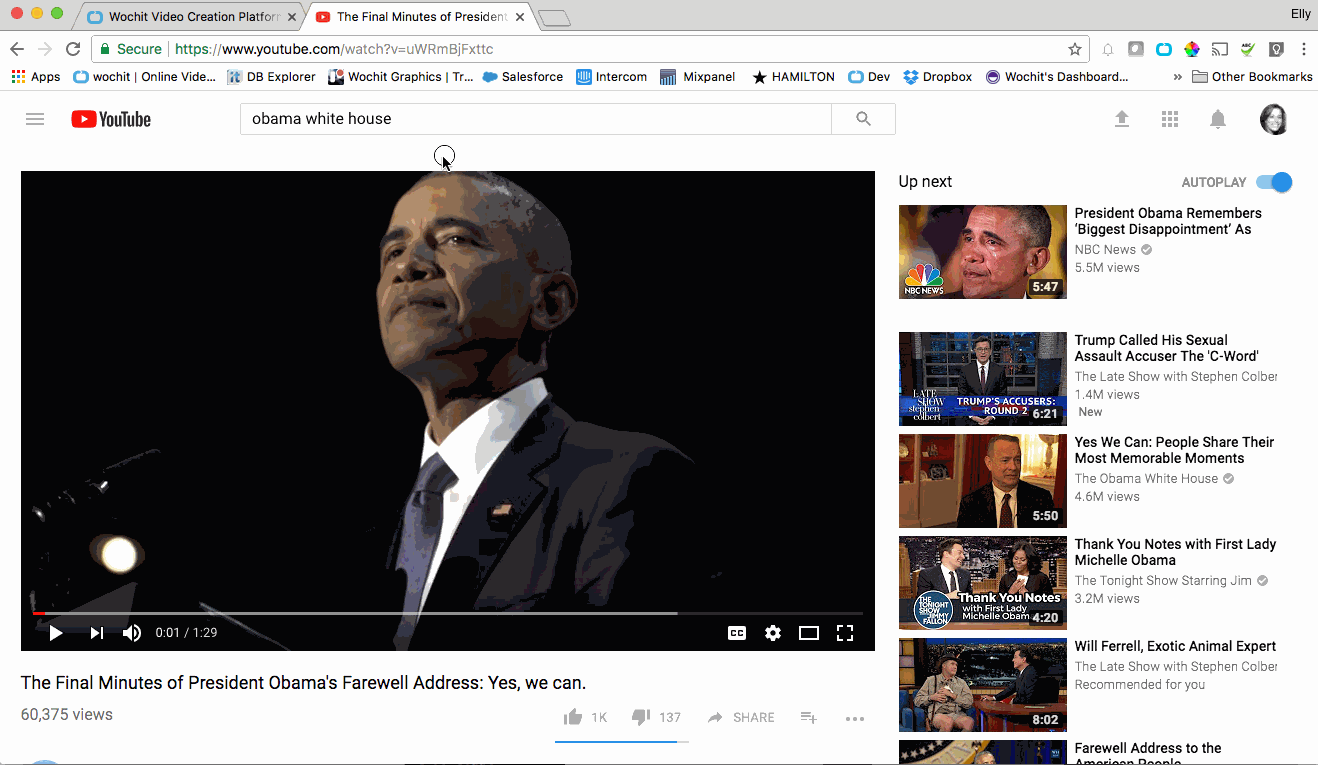The height and width of the screenshot is (765, 1318).
Task: Open the Will Ferrell video thumbnail
Action: (983, 685)
